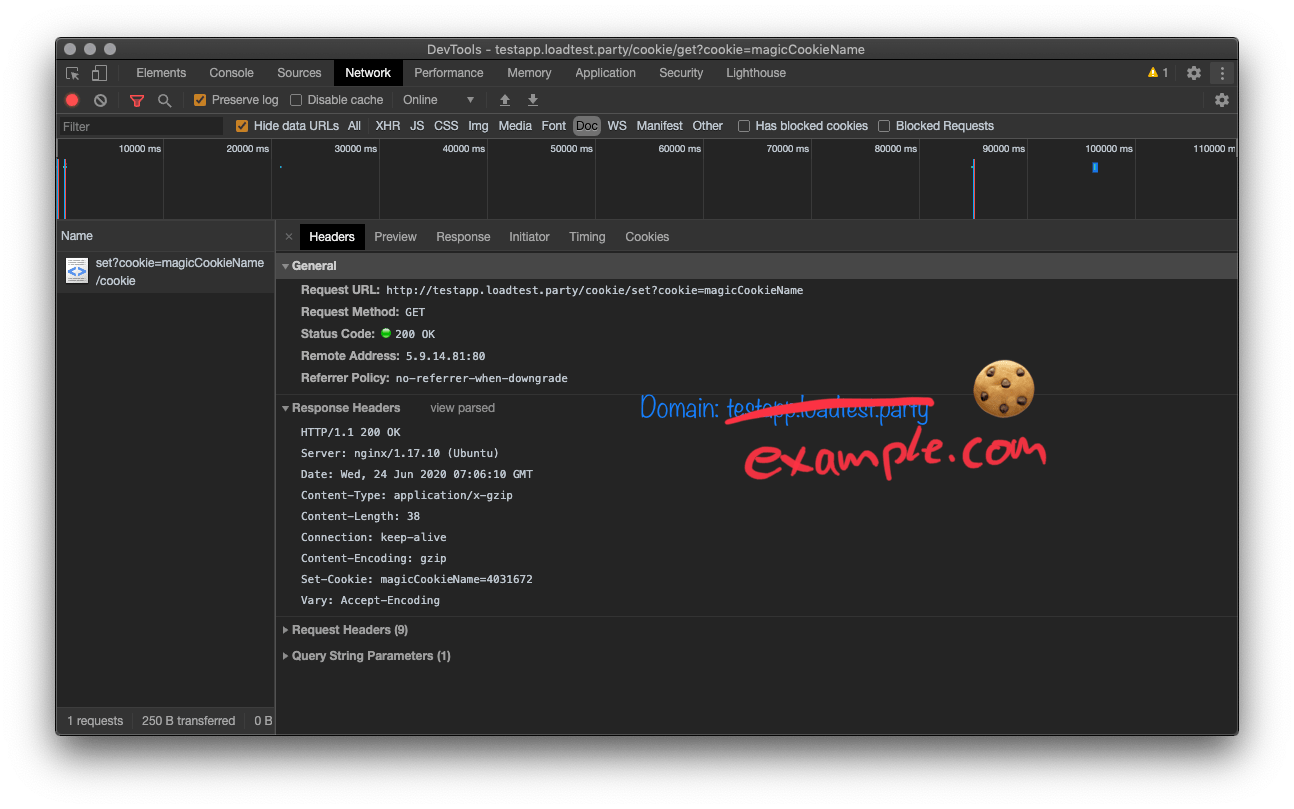Stop recording network log
Image resolution: width=1294 pixels, height=809 pixels.
[71, 100]
